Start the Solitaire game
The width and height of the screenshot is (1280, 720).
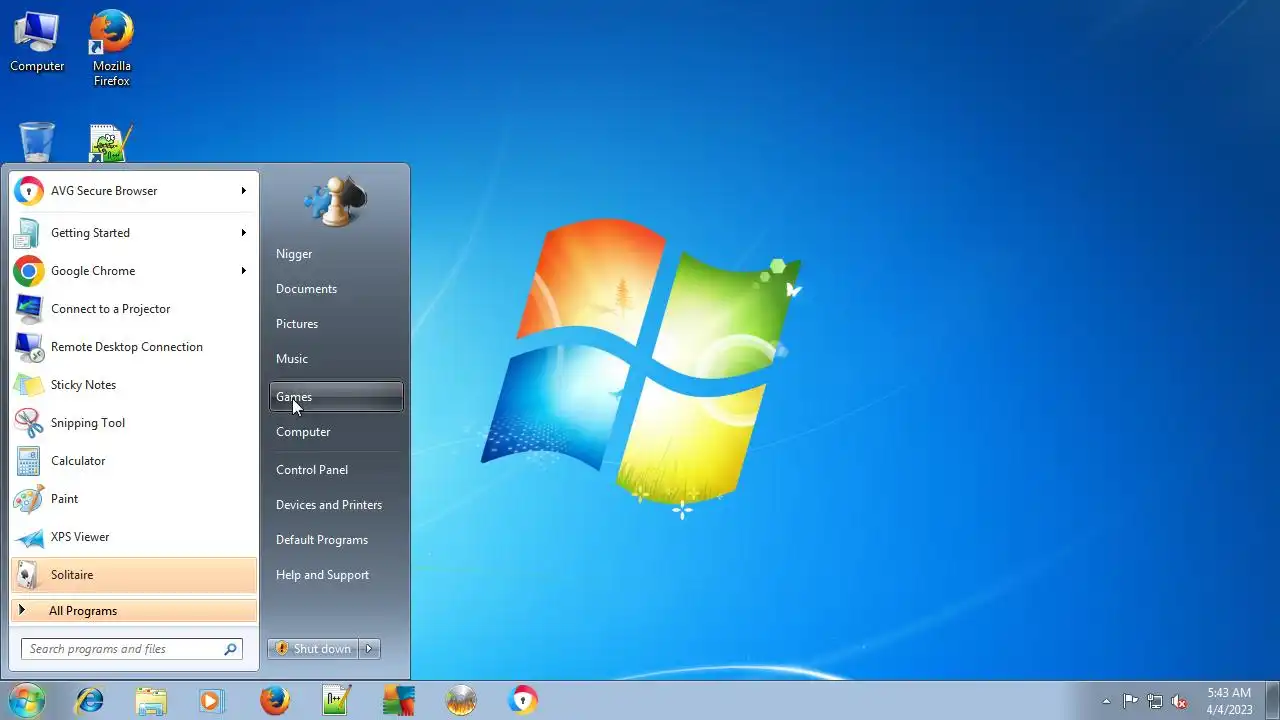133,575
